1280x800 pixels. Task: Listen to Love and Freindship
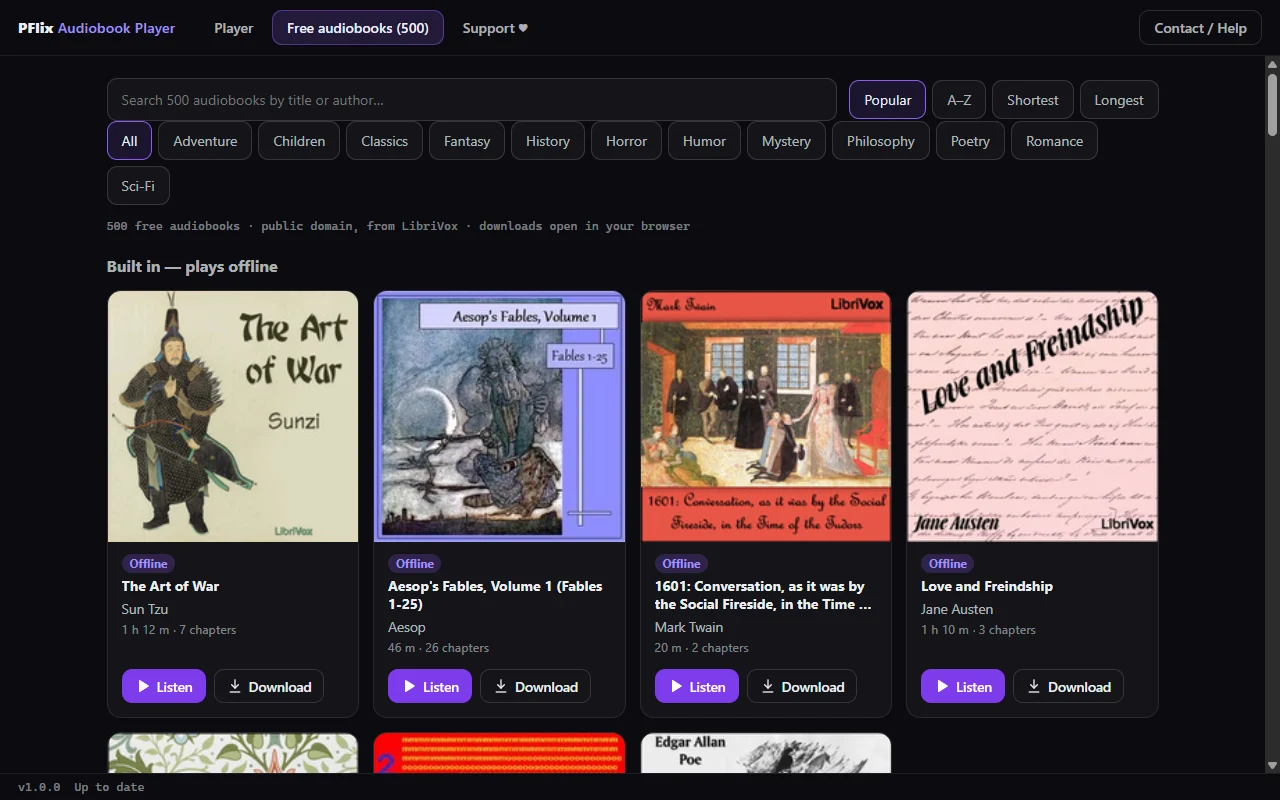[x=963, y=687]
